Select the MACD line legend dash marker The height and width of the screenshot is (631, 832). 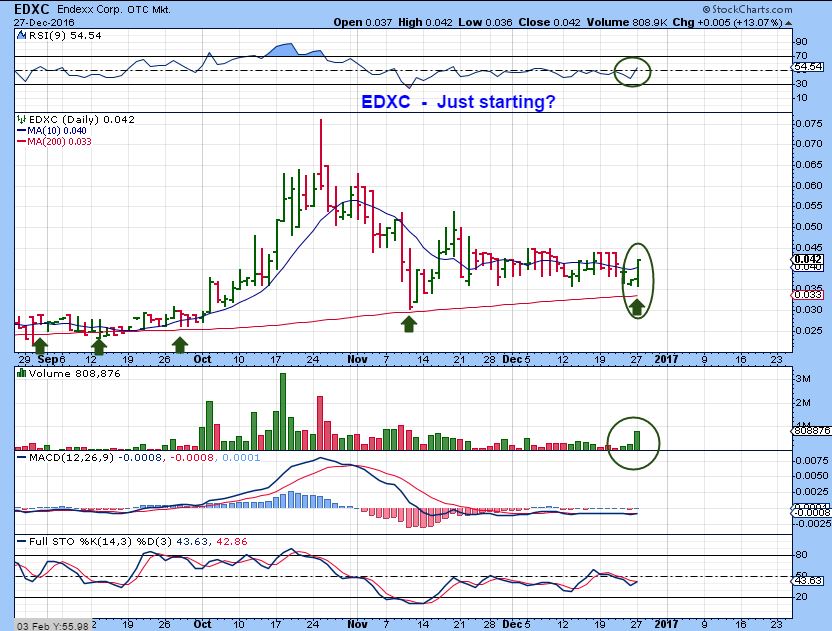[x=22, y=457]
